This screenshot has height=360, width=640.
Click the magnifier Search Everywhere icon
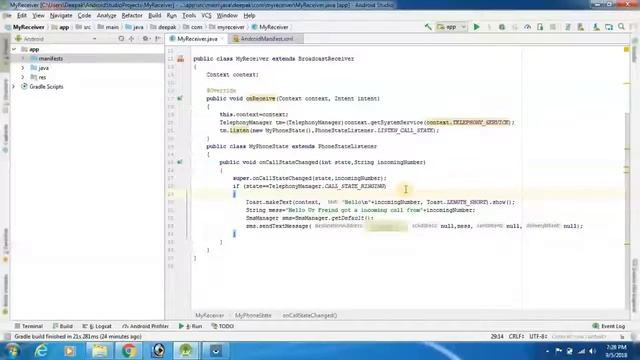(x=621, y=27)
